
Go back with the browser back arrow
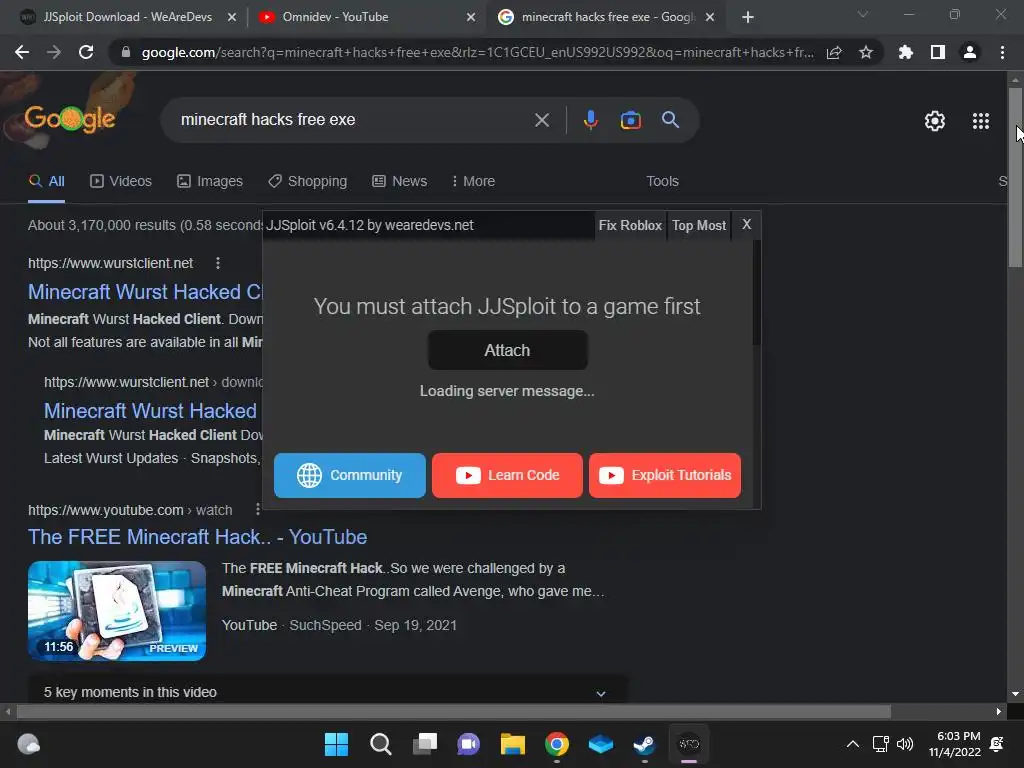(22, 52)
